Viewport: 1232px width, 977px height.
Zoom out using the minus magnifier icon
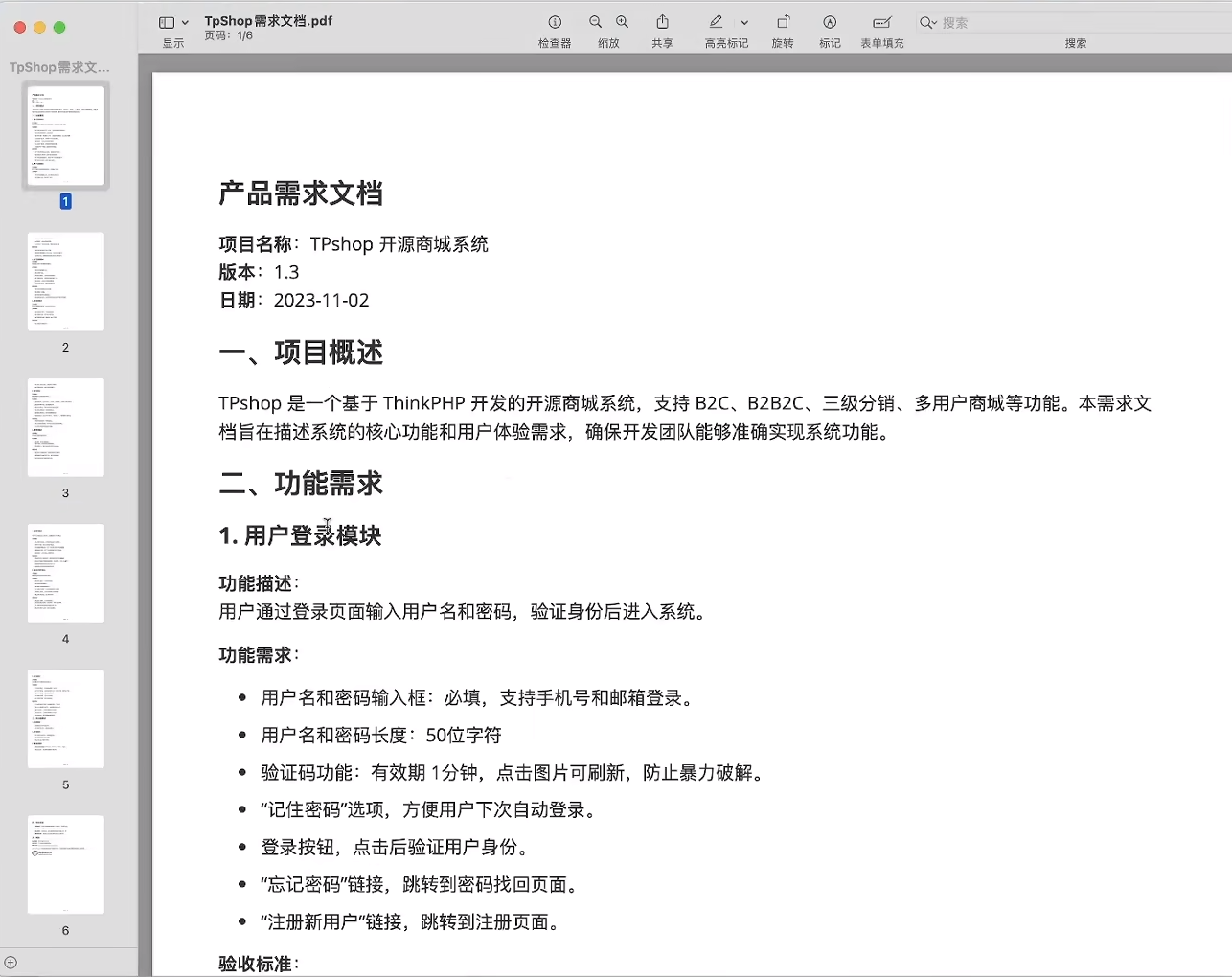pos(595,21)
